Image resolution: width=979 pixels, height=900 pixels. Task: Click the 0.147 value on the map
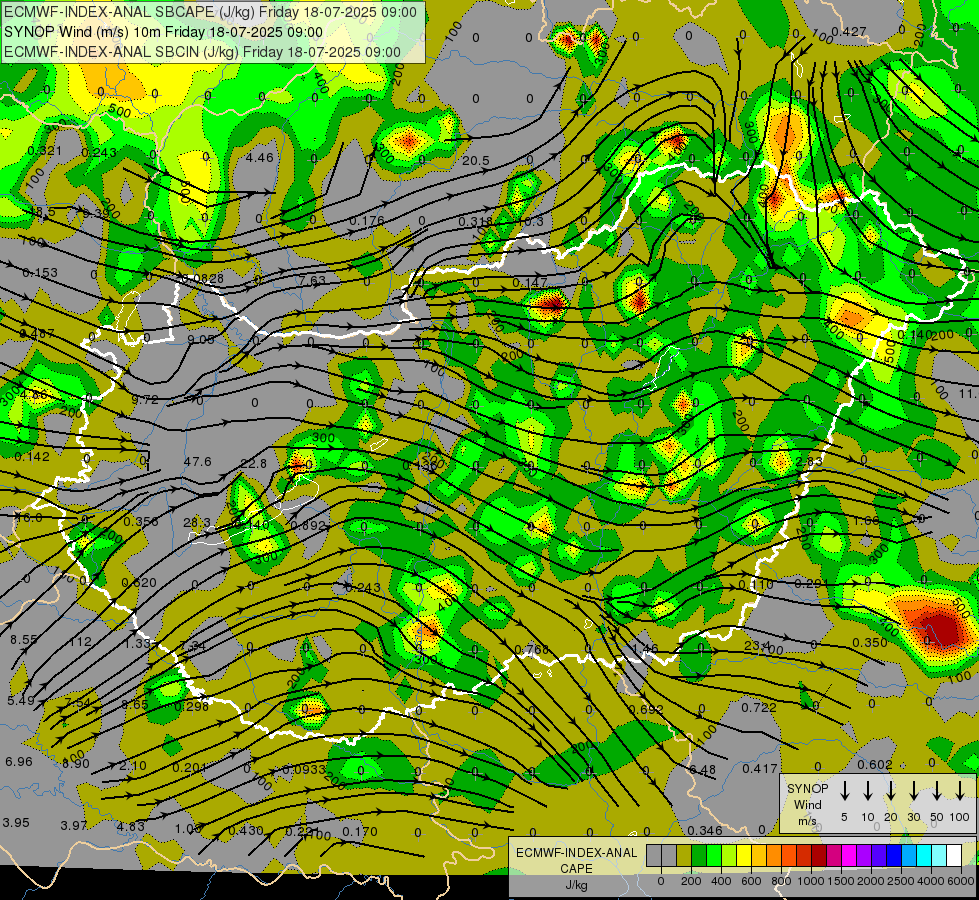529,282
